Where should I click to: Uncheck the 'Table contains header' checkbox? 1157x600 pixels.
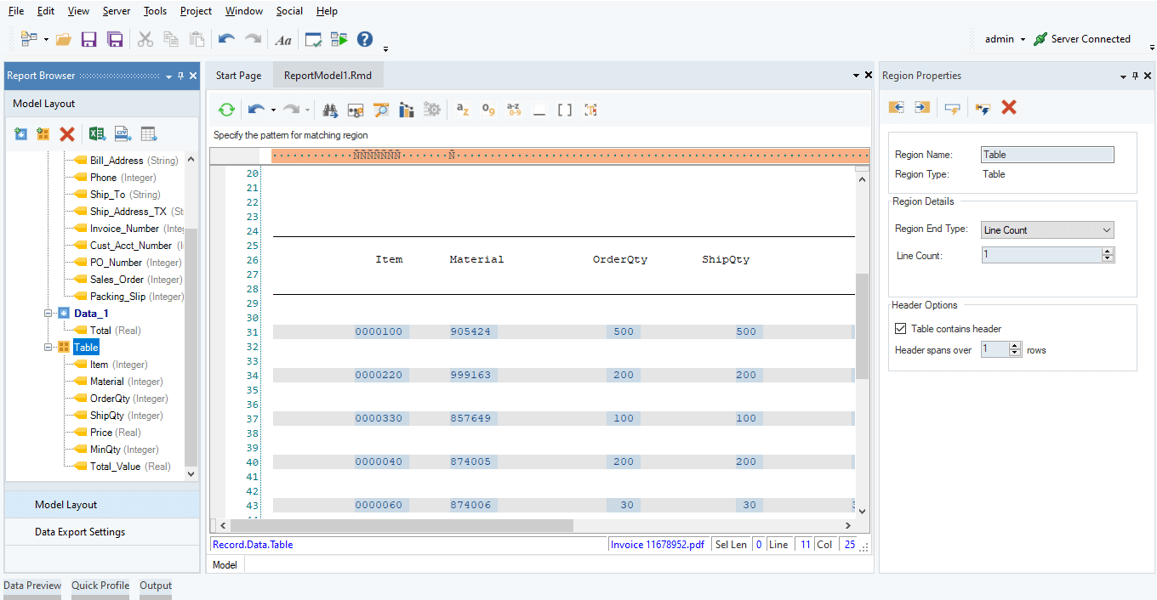[901, 329]
